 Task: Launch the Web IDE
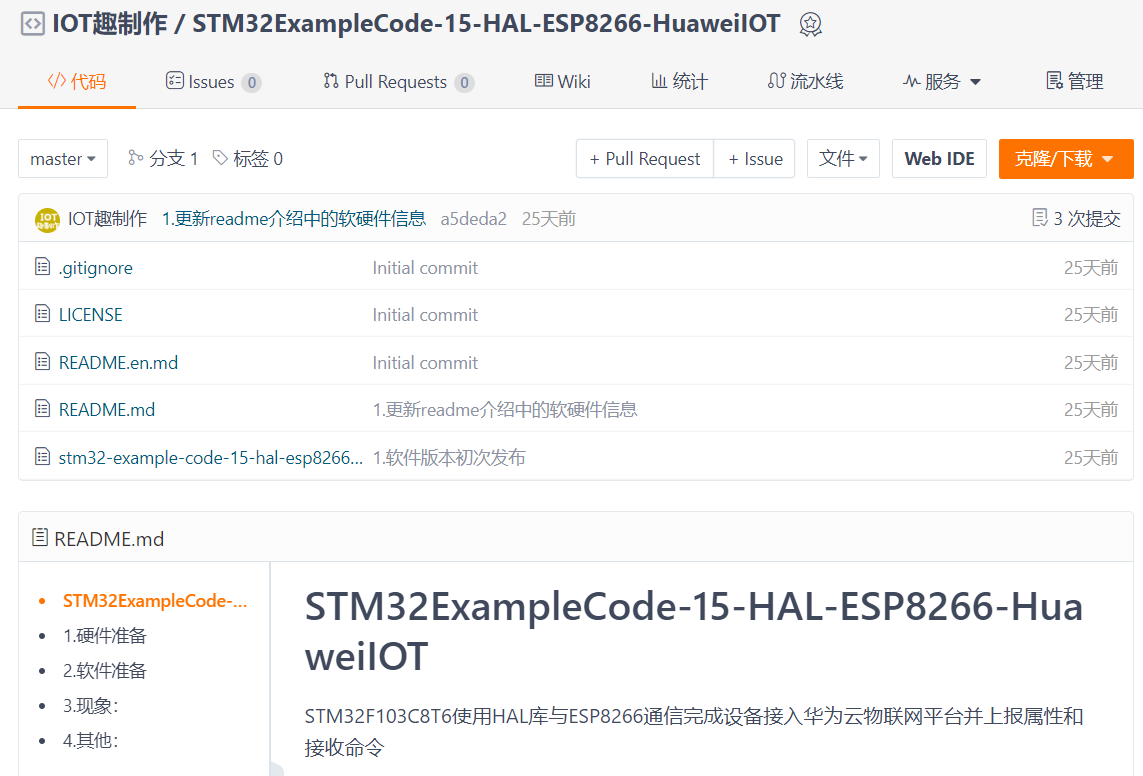tap(939, 159)
